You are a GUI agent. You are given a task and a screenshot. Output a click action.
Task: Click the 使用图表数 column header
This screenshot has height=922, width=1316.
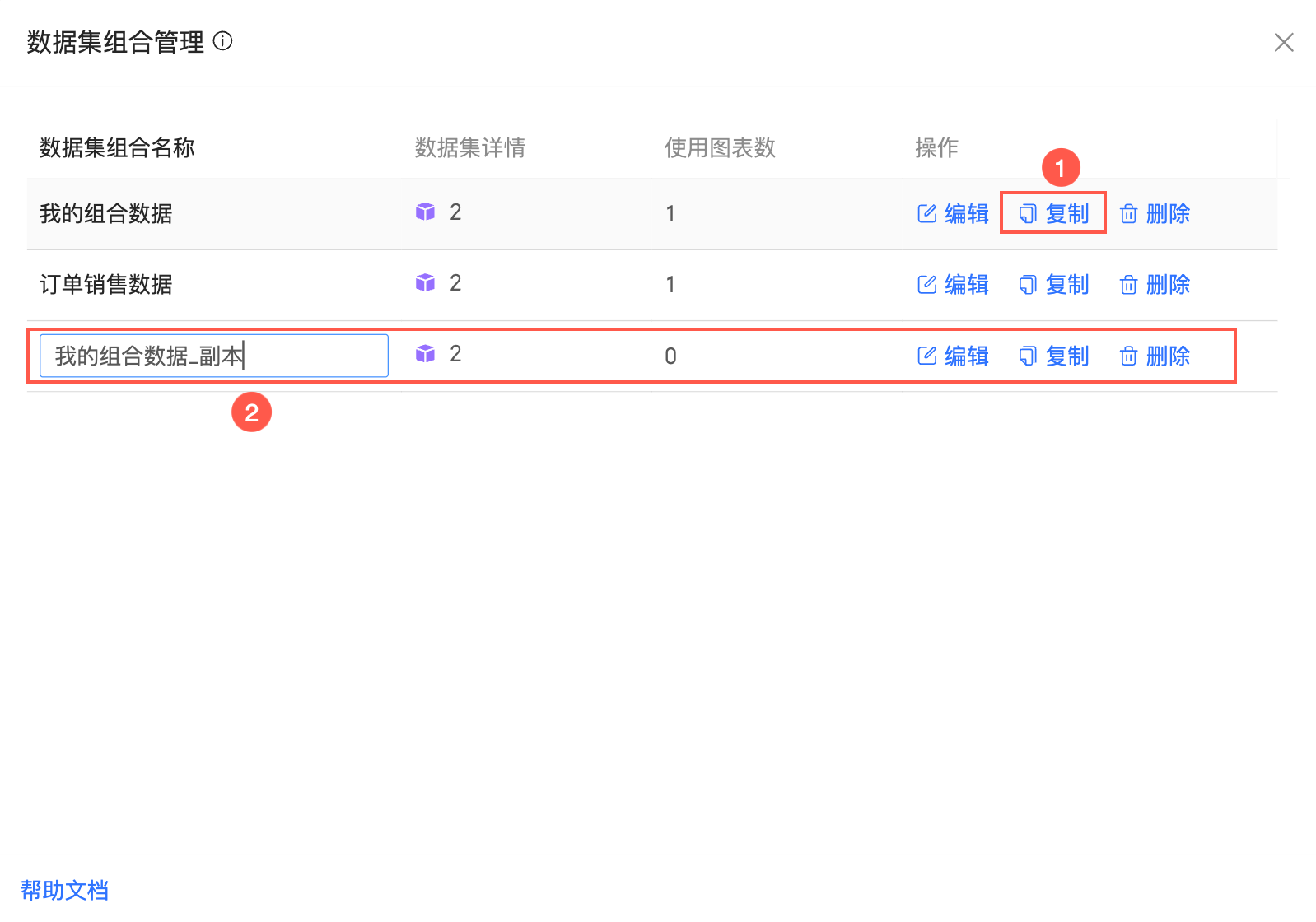click(x=721, y=148)
